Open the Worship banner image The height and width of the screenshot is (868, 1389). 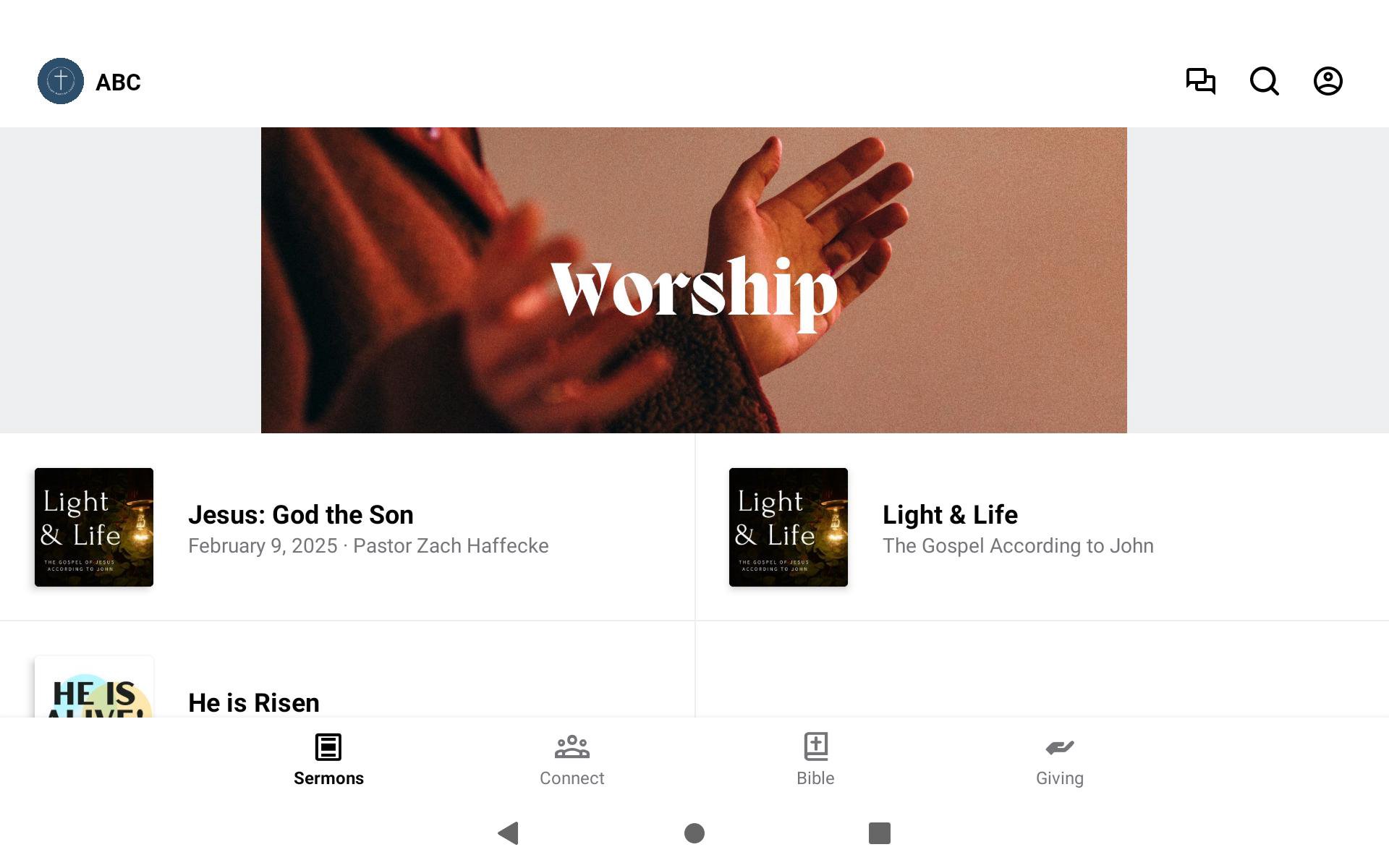[694, 280]
